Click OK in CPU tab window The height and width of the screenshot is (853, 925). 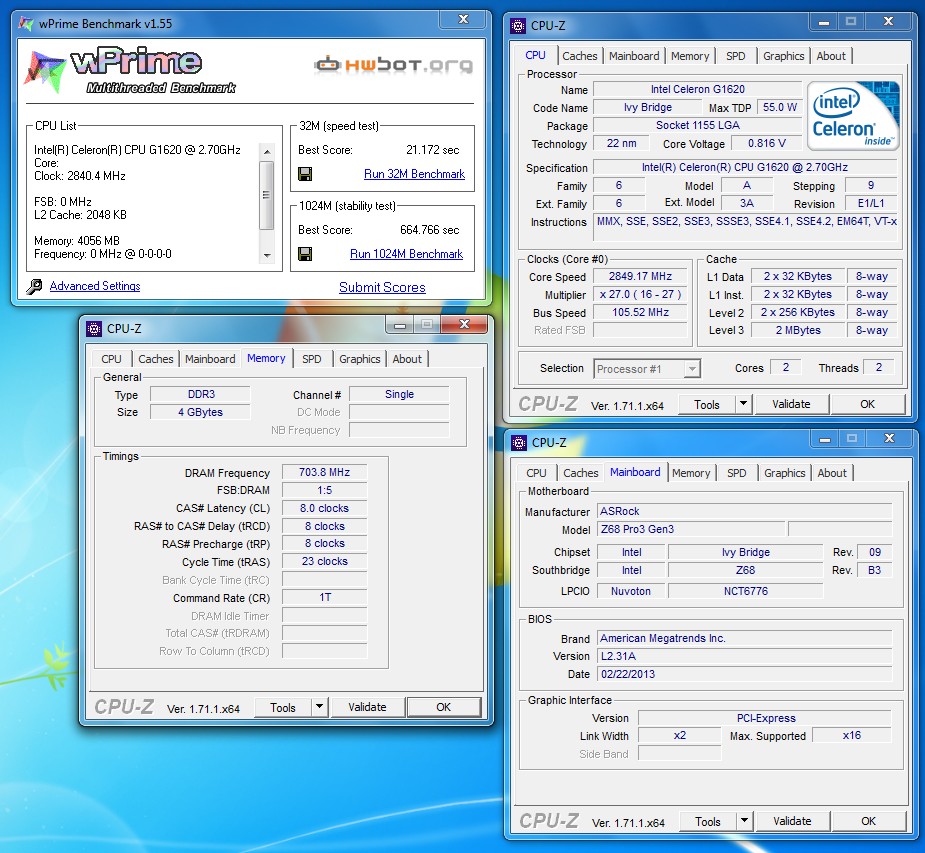[x=867, y=404]
